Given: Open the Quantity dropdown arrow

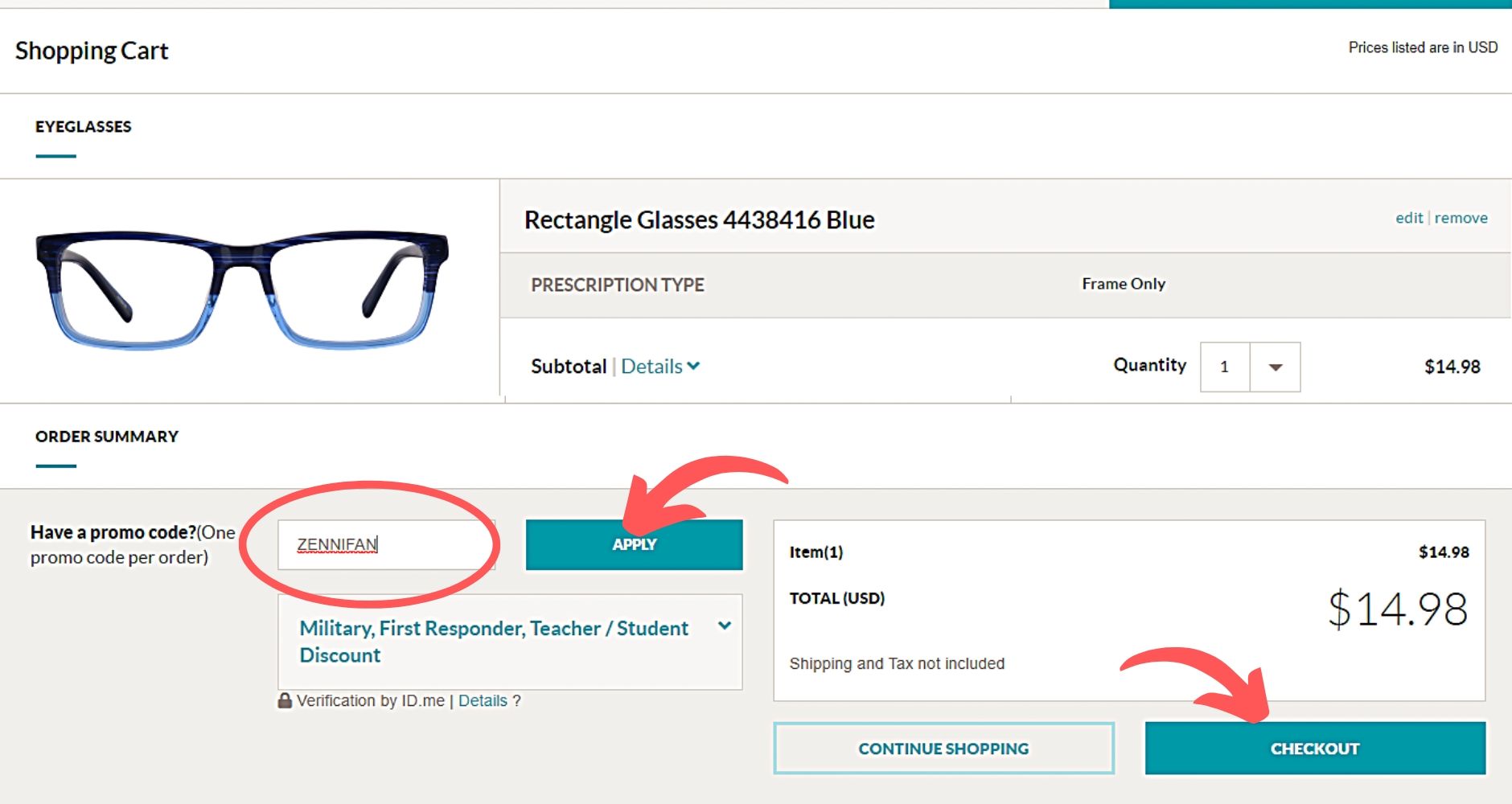Looking at the screenshot, I should click(1275, 367).
